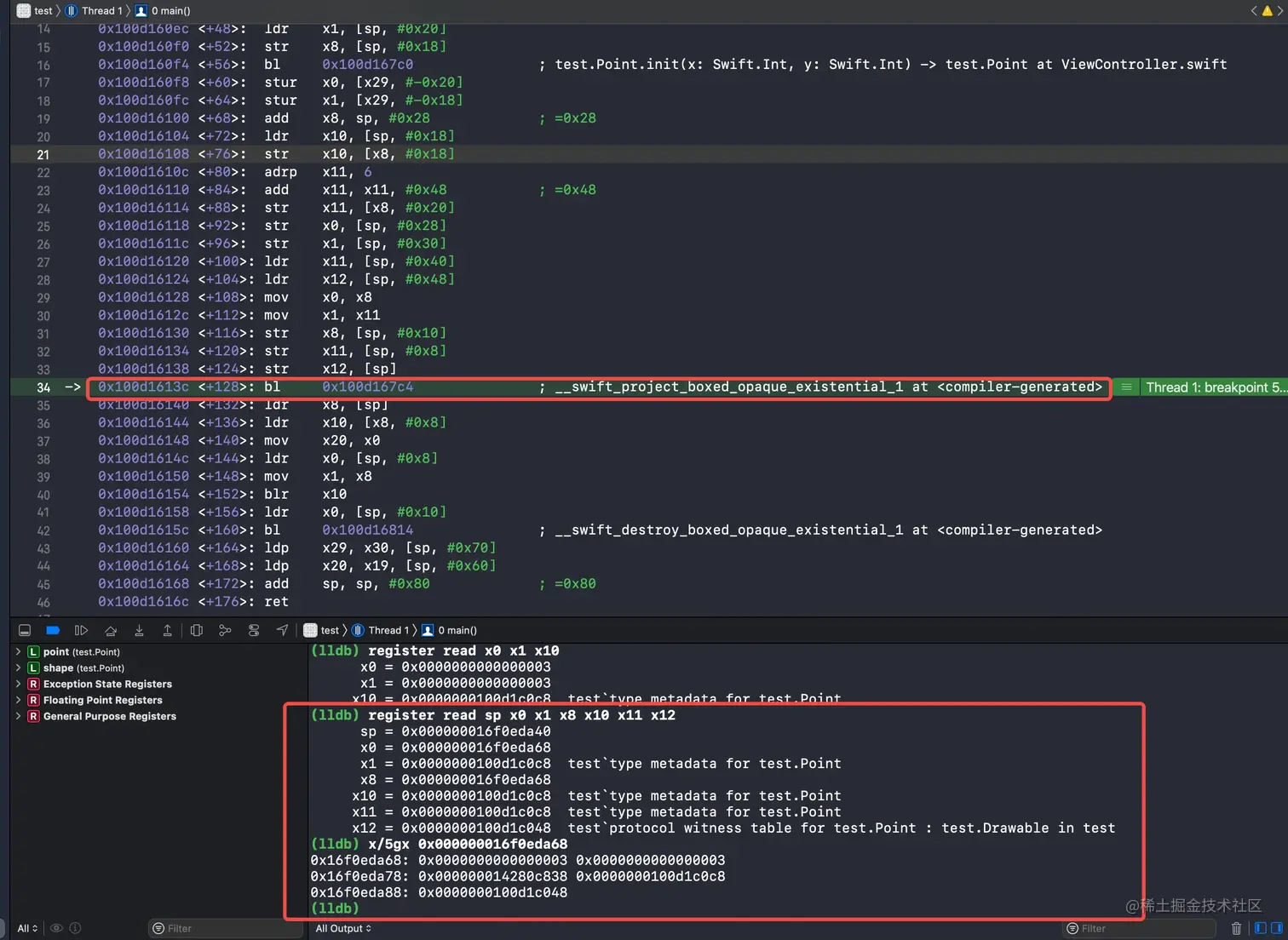
Task: Open 0 main() in top jump bar
Action: [164, 10]
